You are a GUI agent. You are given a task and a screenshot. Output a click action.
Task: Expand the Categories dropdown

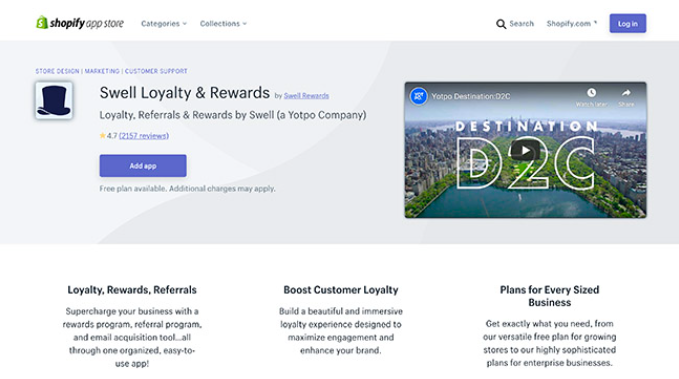(164, 24)
